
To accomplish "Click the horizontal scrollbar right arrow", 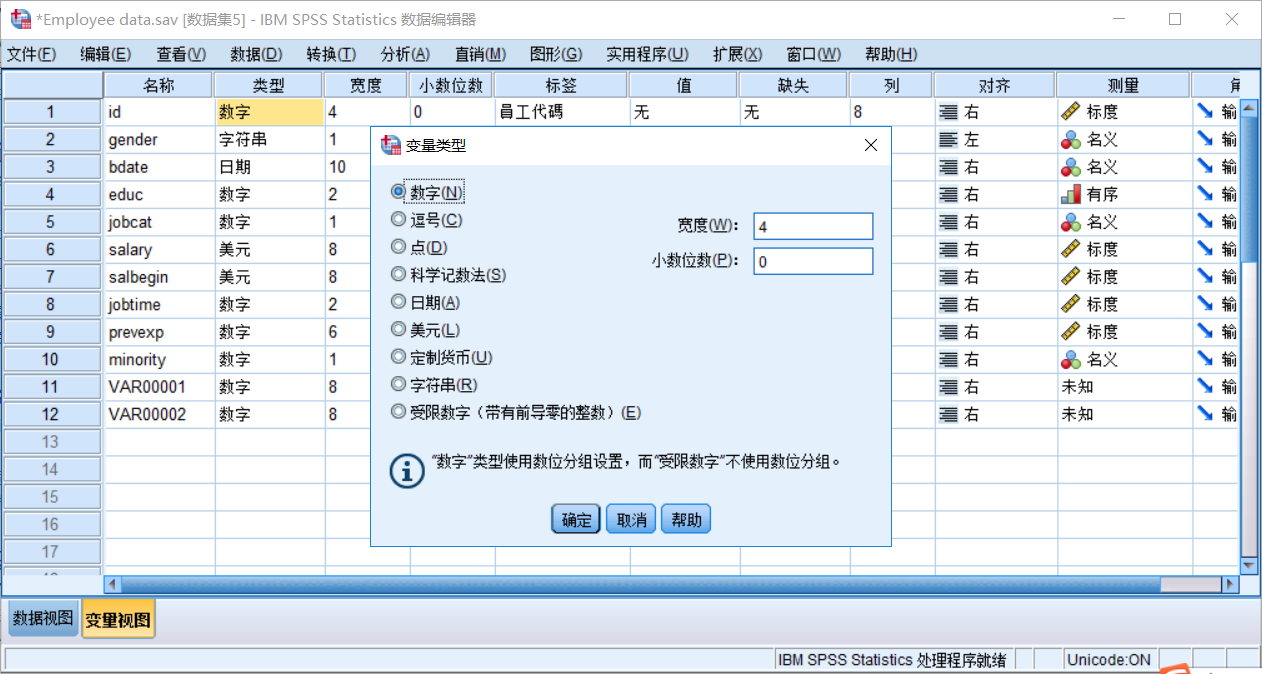I will 1228,584.
